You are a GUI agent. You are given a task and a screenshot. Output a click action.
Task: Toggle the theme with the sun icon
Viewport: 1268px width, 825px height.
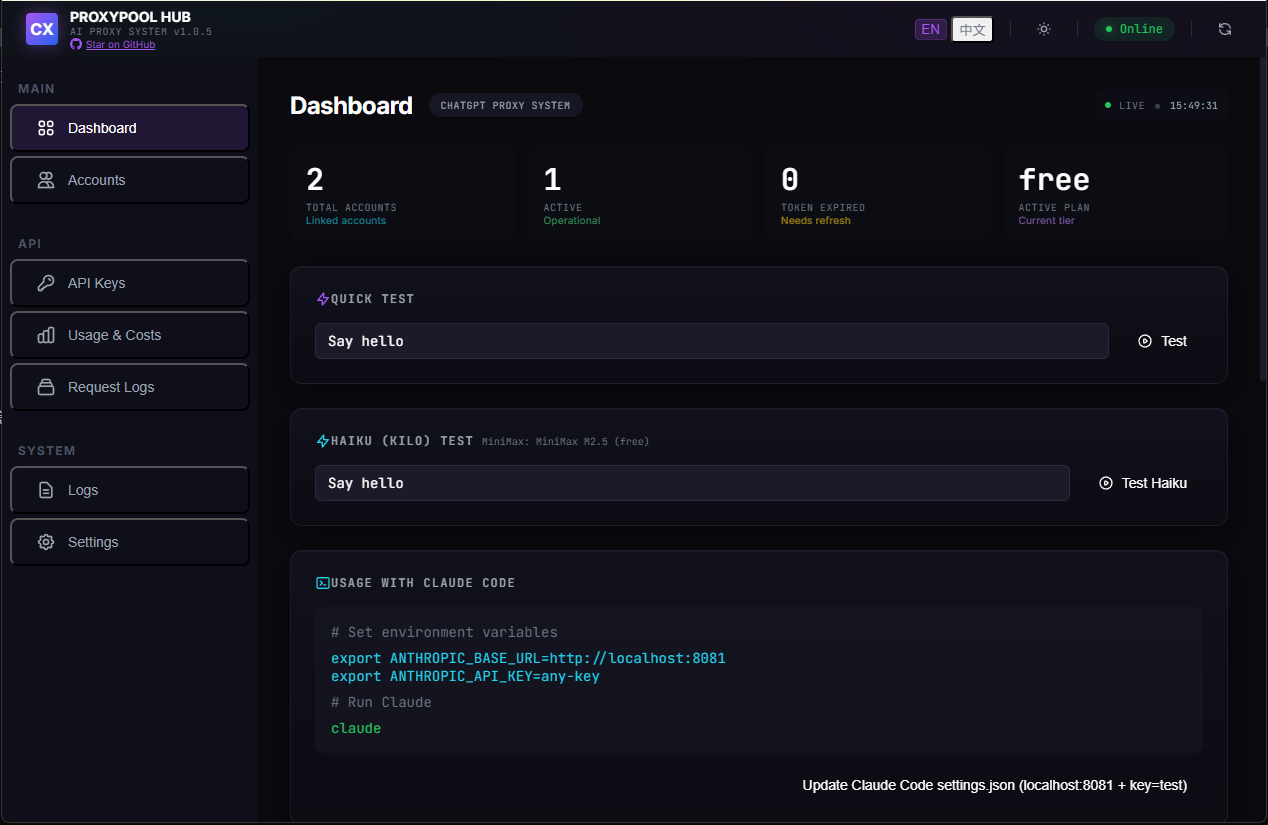pos(1043,29)
